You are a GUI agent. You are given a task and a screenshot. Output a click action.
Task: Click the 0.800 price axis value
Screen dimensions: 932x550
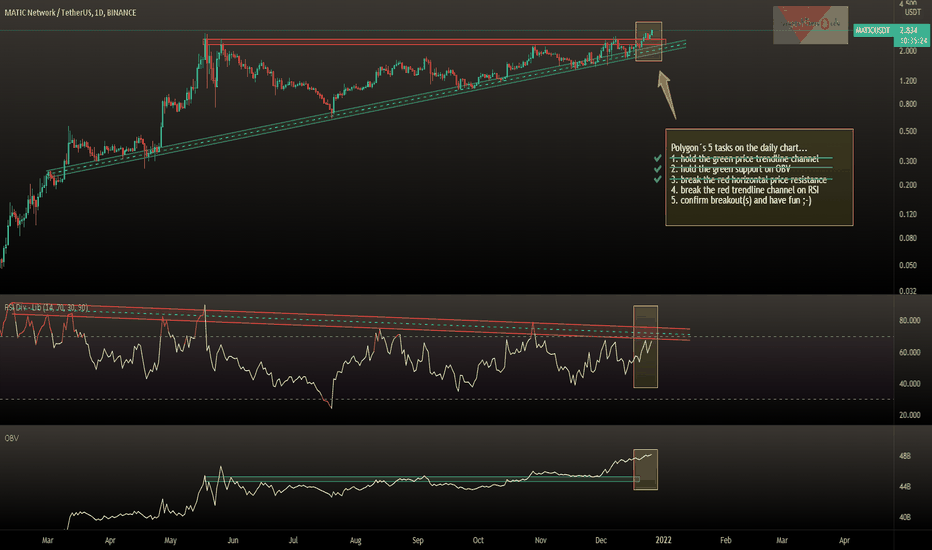tap(908, 104)
